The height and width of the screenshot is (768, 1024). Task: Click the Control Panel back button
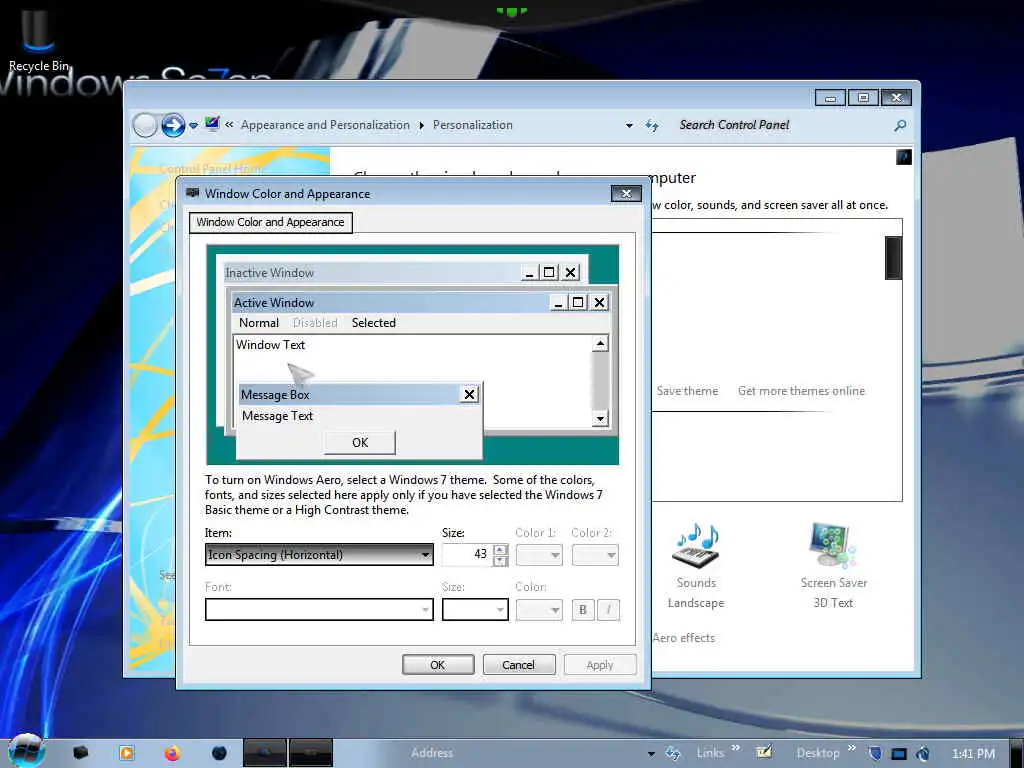[145, 125]
